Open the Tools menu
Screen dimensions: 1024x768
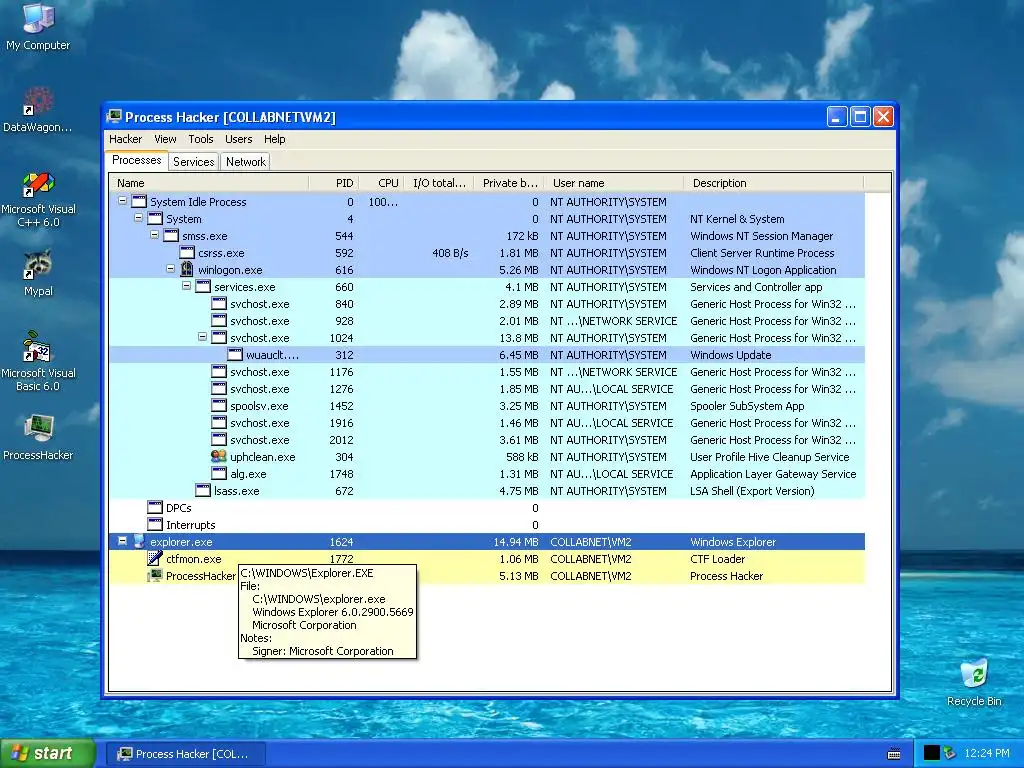(201, 139)
